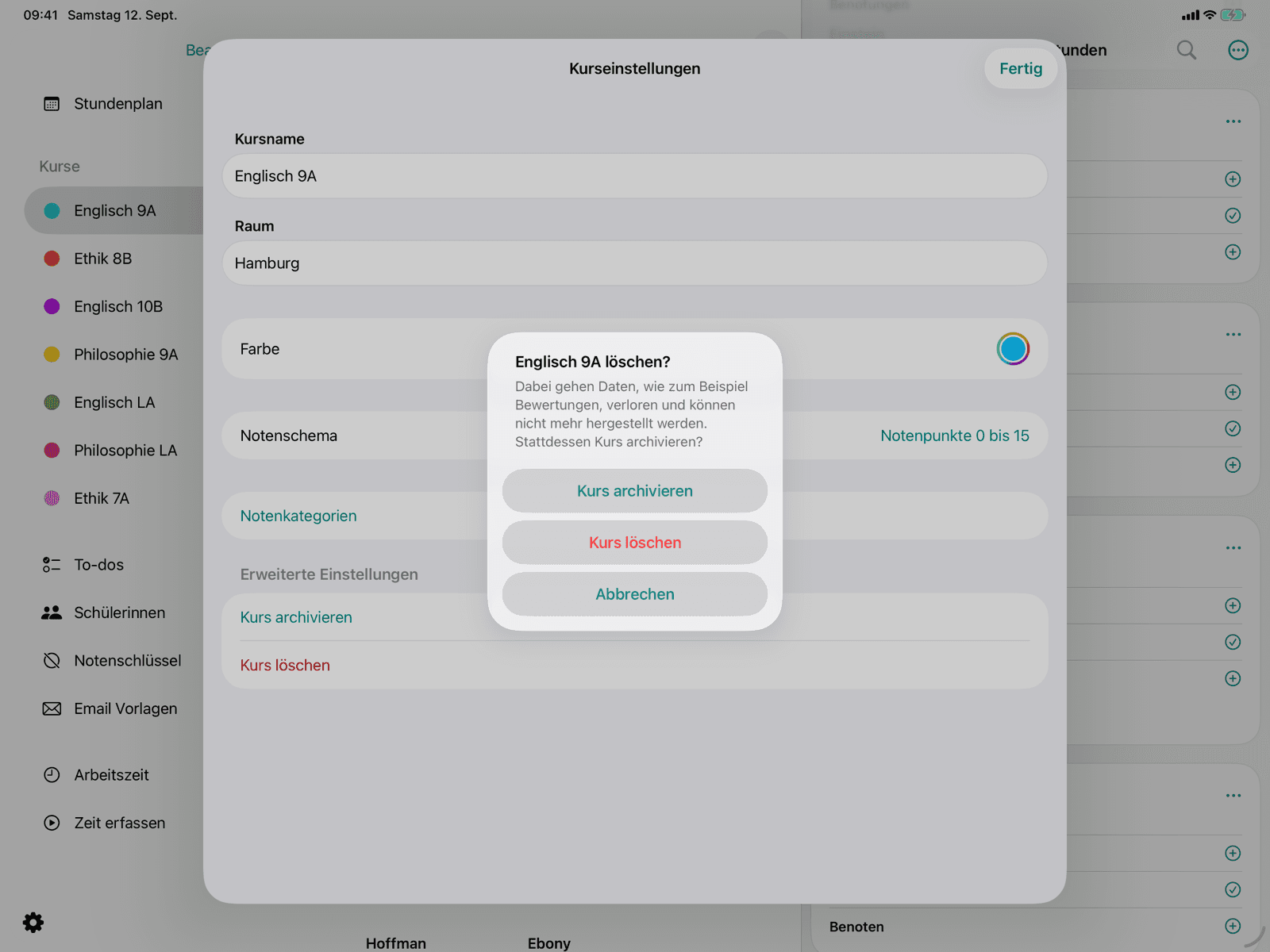Tap the first card's checkmark circle icon
Image resolution: width=1270 pixels, height=952 pixels.
pos(1233,216)
